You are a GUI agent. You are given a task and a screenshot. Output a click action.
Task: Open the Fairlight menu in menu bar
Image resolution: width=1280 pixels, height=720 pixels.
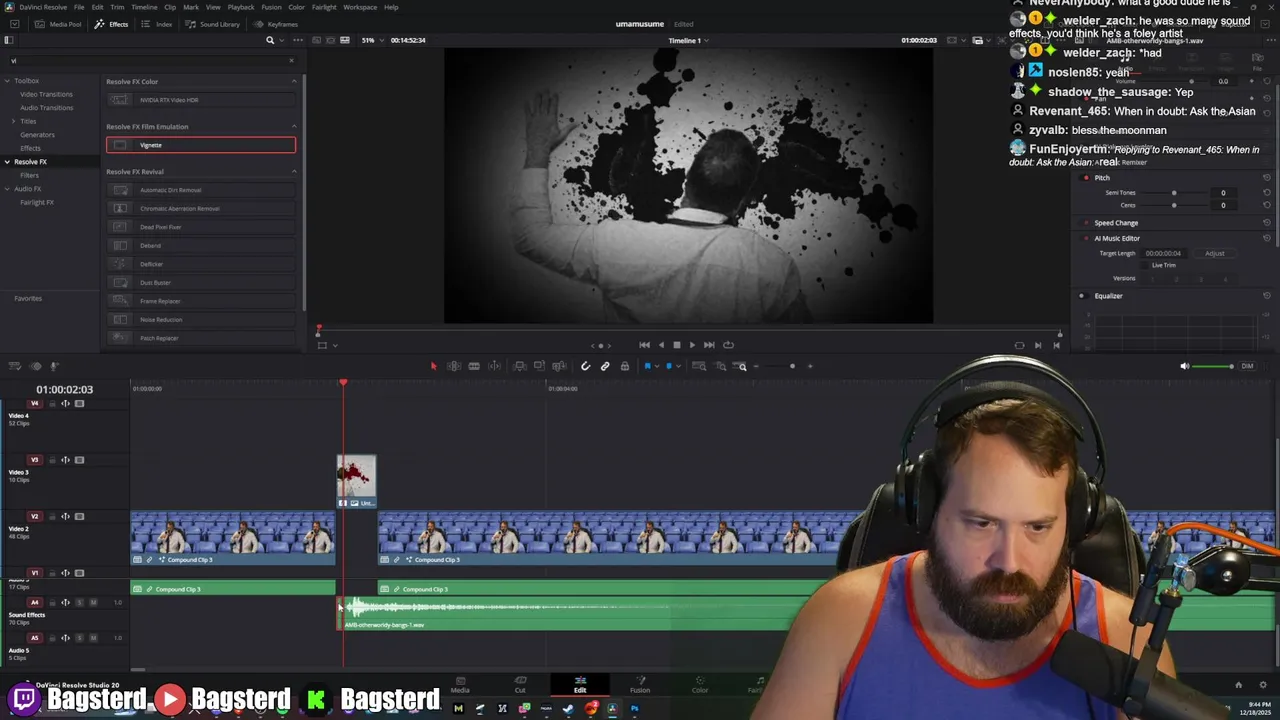[324, 7]
